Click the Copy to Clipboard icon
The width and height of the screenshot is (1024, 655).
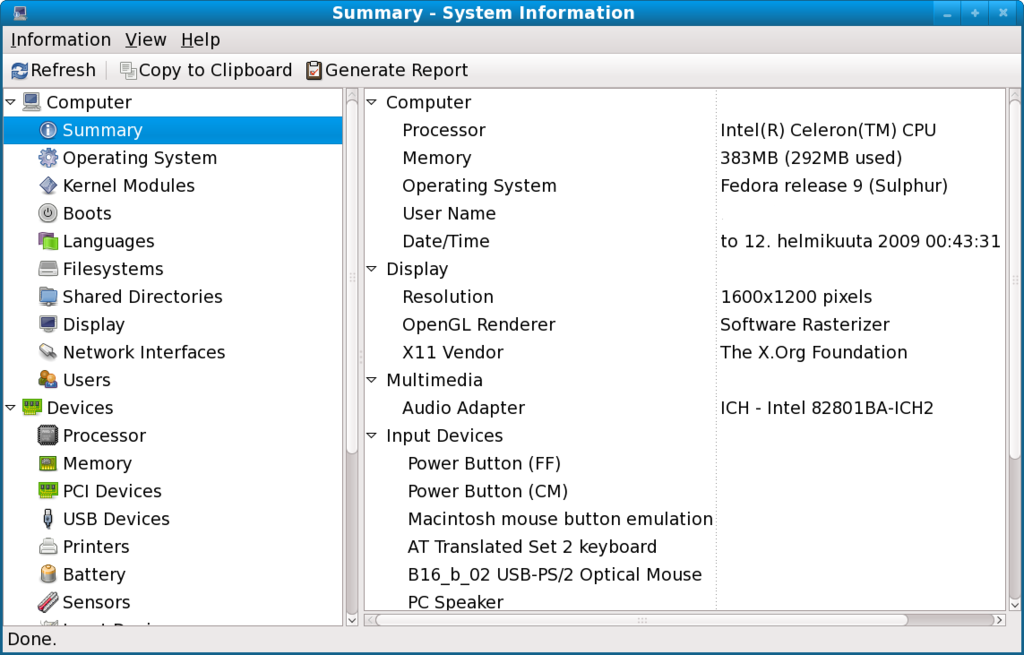128,71
